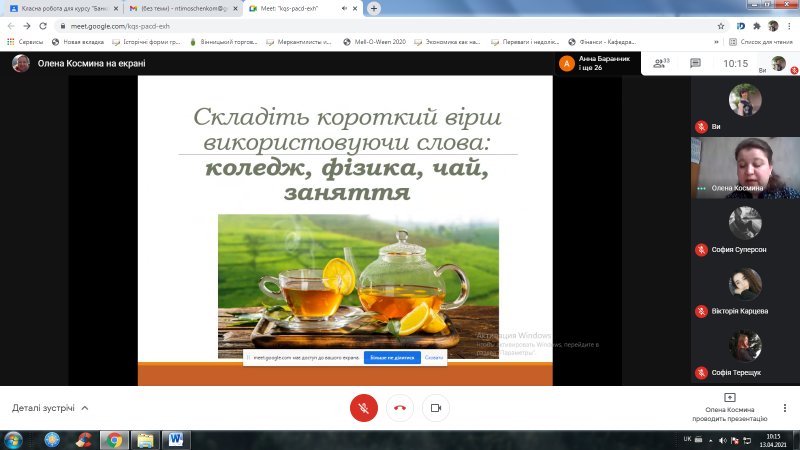Click the volume icon in the system tray
Image resolution: width=800 pixels, height=450 pixels.
pyautogui.click(x=722, y=440)
